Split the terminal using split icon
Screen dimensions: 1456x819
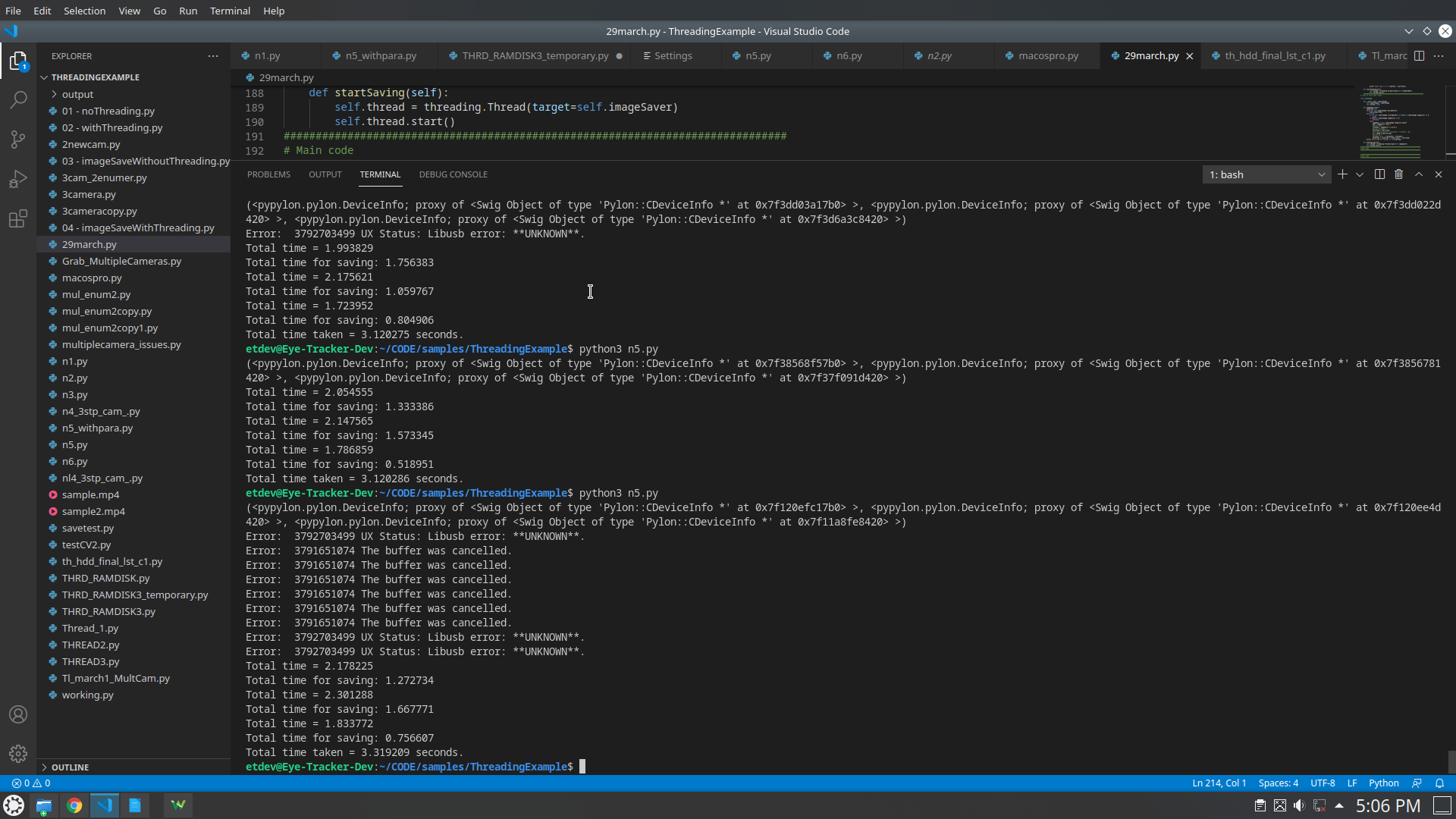(x=1379, y=174)
